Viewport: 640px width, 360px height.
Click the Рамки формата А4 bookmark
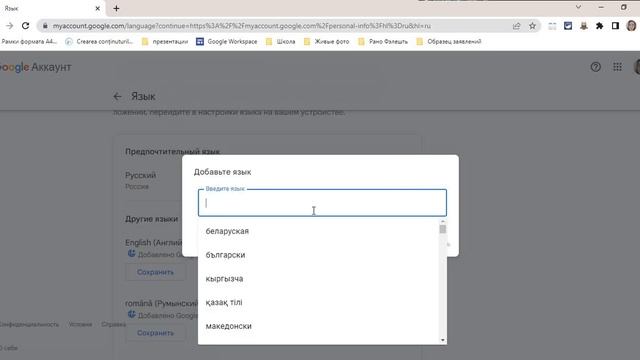pos(29,42)
